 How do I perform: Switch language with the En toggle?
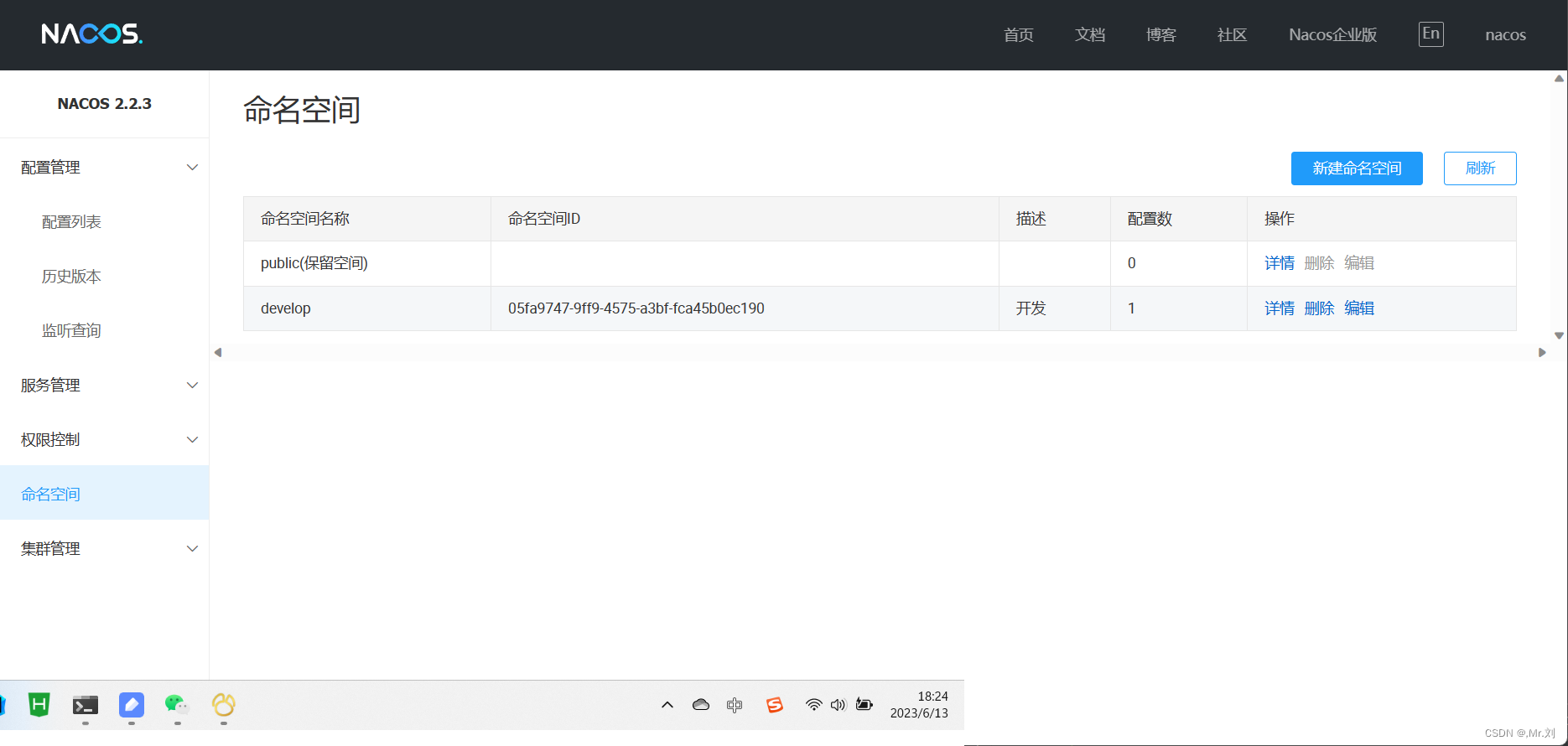(x=1431, y=34)
